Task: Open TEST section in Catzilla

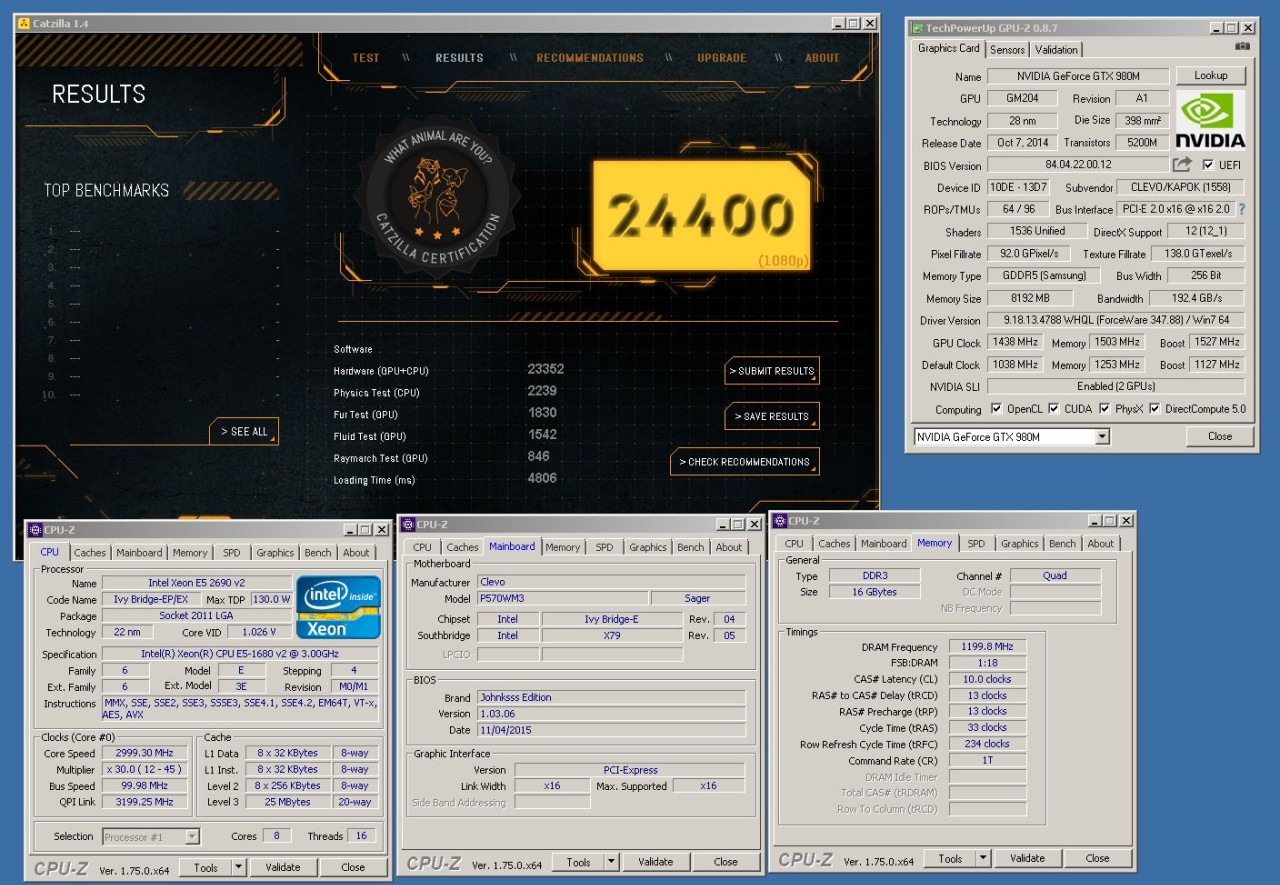Action: click(x=366, y=58)
